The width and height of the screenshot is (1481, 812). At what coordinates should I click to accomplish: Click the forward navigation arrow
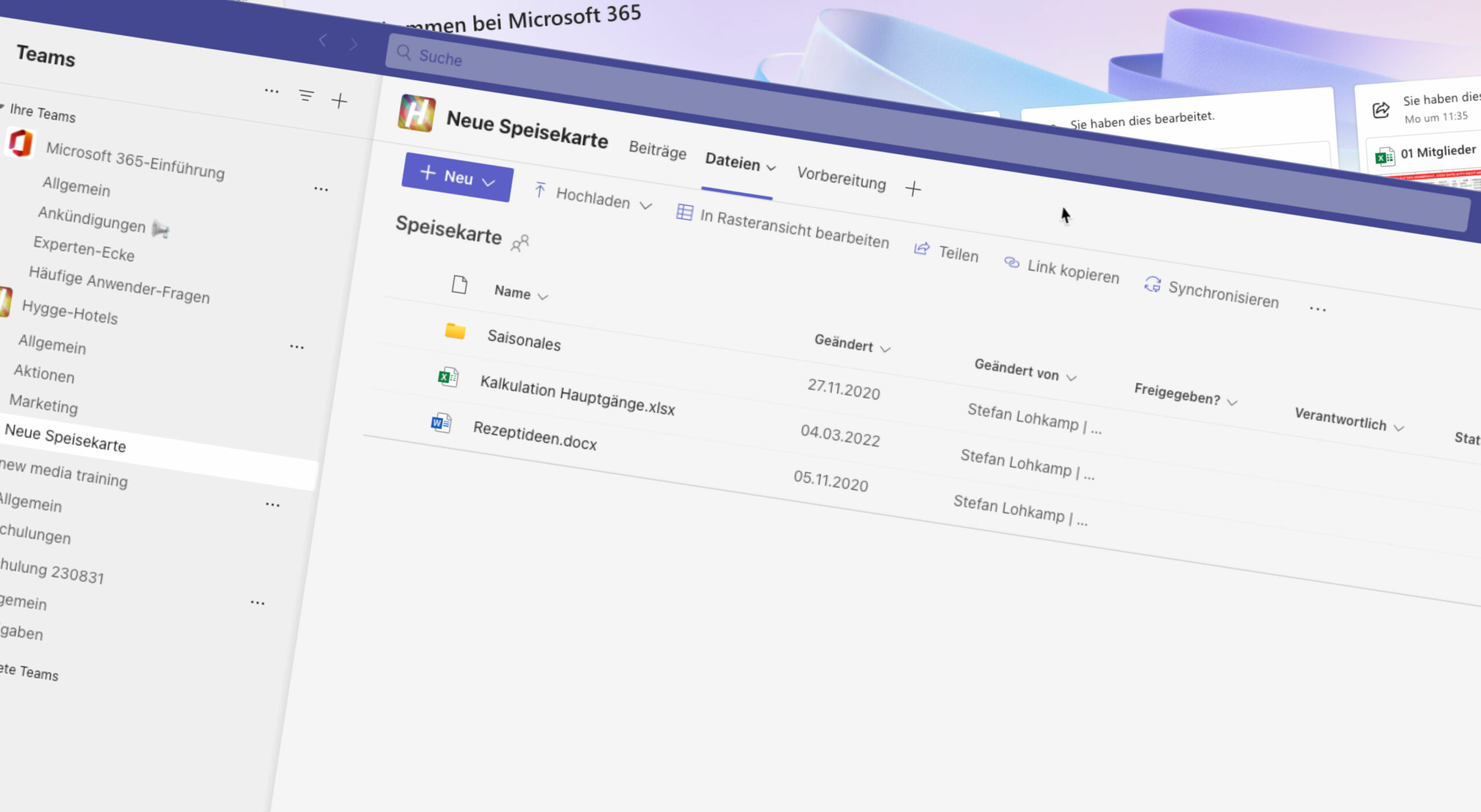pyautogui.click(x=353, y=44)
